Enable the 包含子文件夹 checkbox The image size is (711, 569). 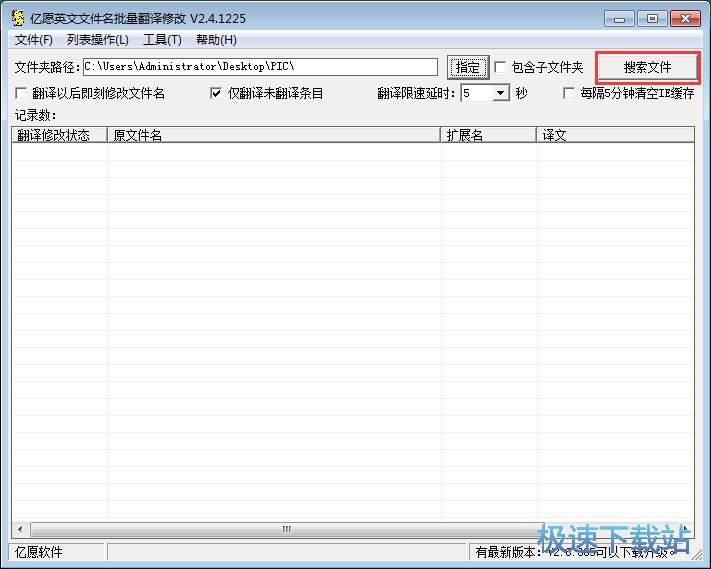click(x=500, y=68)
